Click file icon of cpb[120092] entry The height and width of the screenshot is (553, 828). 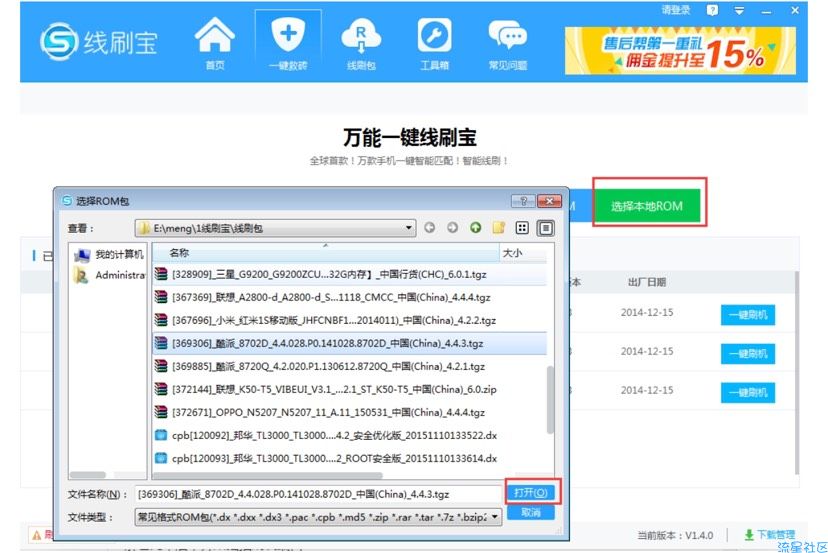click(161, 435)
